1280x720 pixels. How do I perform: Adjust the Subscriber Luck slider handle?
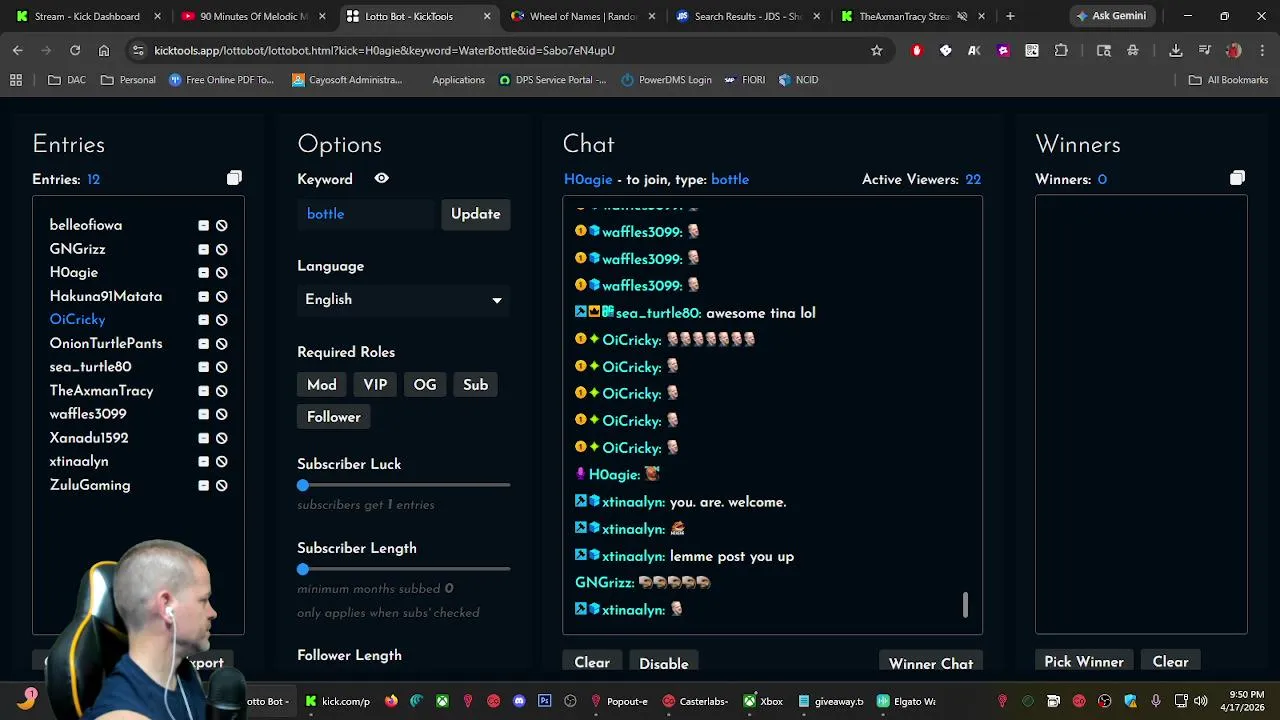[303, 485]
